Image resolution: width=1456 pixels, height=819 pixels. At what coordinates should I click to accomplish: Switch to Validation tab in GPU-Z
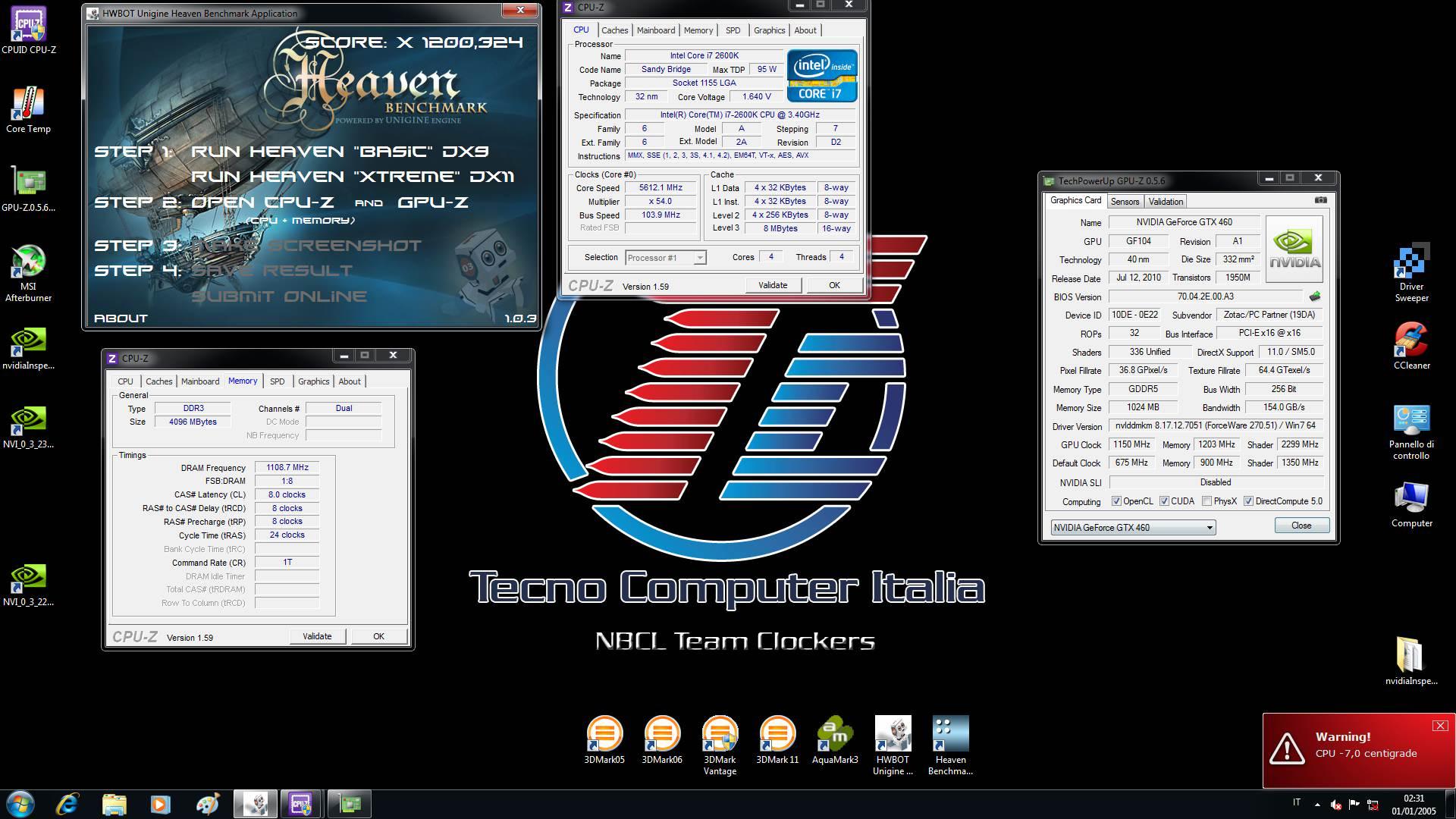(1166, 202)
